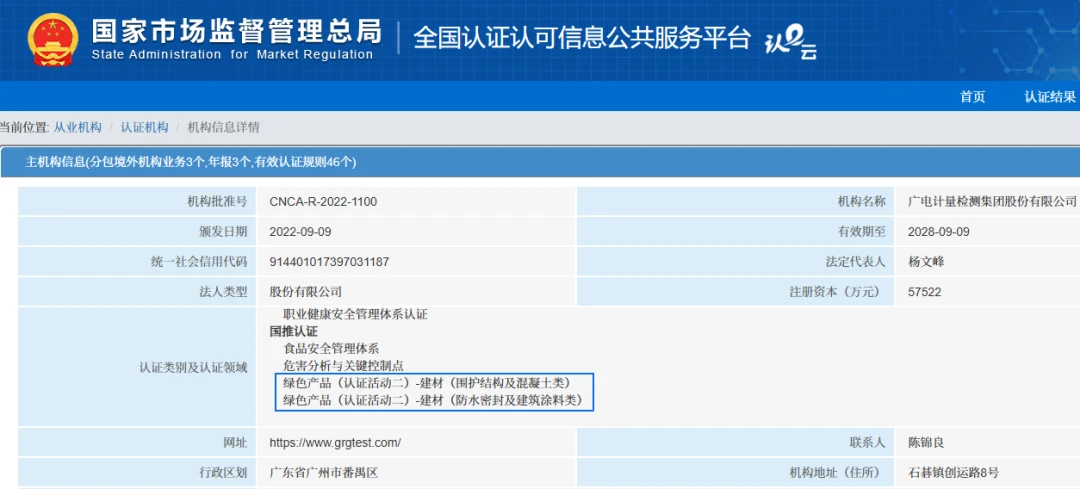
Task: Click the national emblem logo
Action: [53, 39]
